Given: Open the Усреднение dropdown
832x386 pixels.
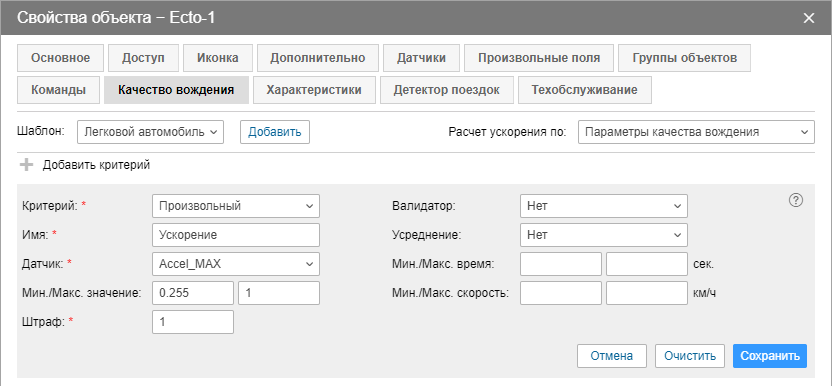Looking at the screenshot, I should pos(604,235).
